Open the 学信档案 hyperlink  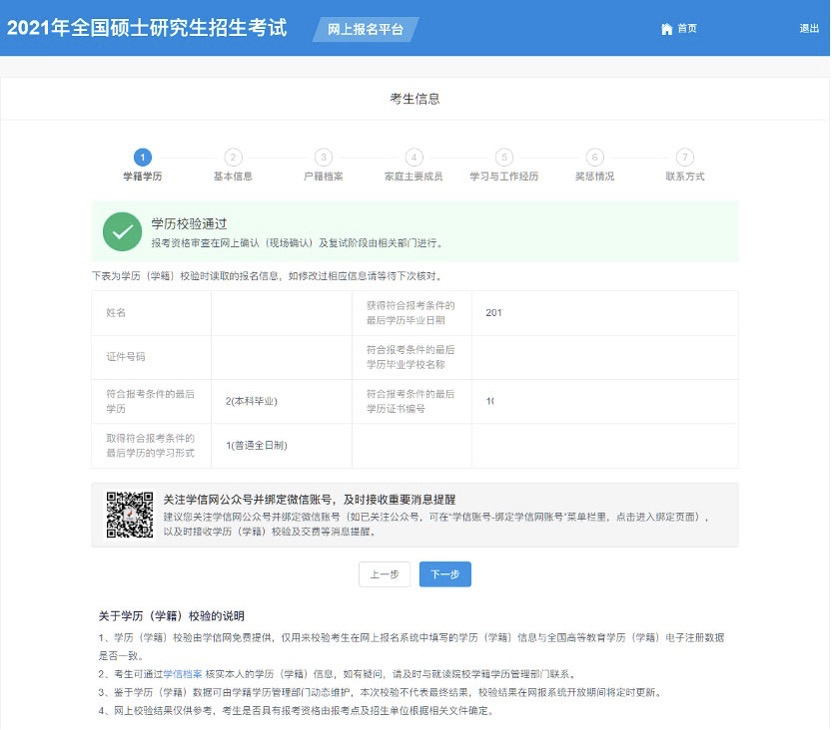[183, 674]
